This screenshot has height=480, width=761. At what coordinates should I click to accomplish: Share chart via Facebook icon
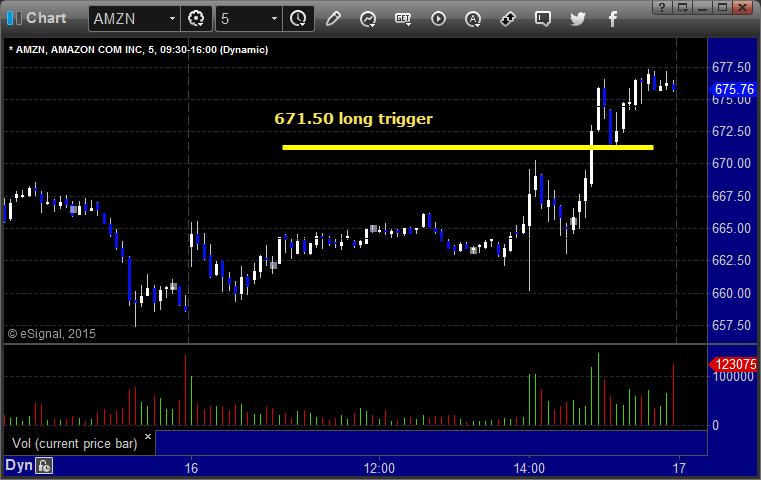(613, 19)
